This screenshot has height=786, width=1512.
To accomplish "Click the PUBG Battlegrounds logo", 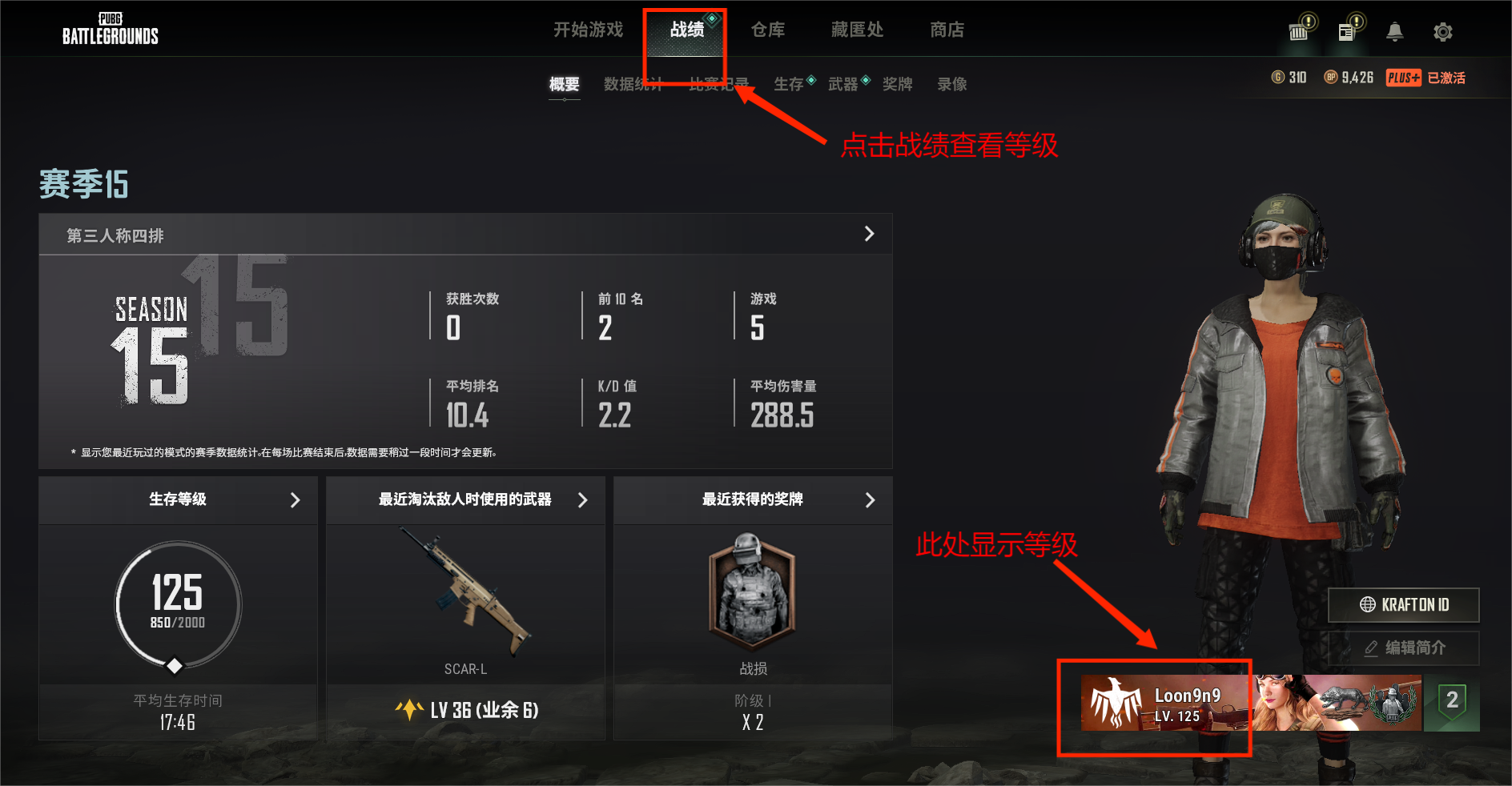I will (111, 29).
